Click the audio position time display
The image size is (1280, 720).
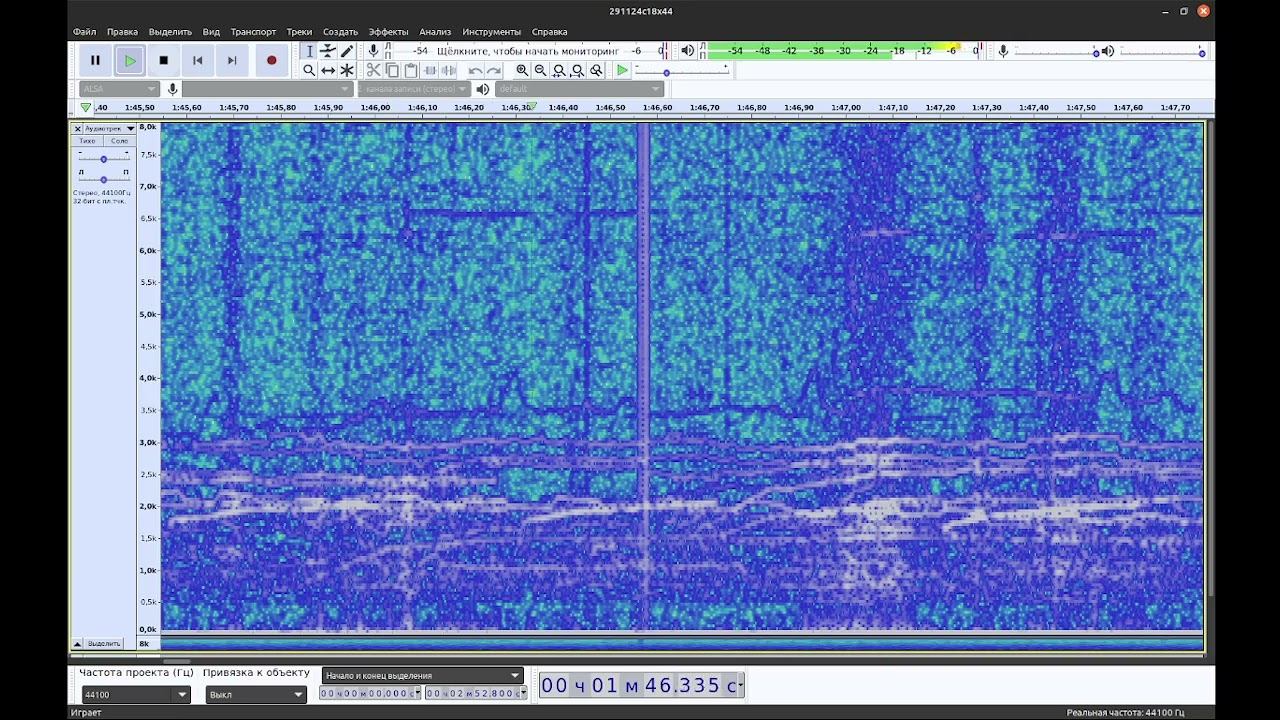click(641, 685)
